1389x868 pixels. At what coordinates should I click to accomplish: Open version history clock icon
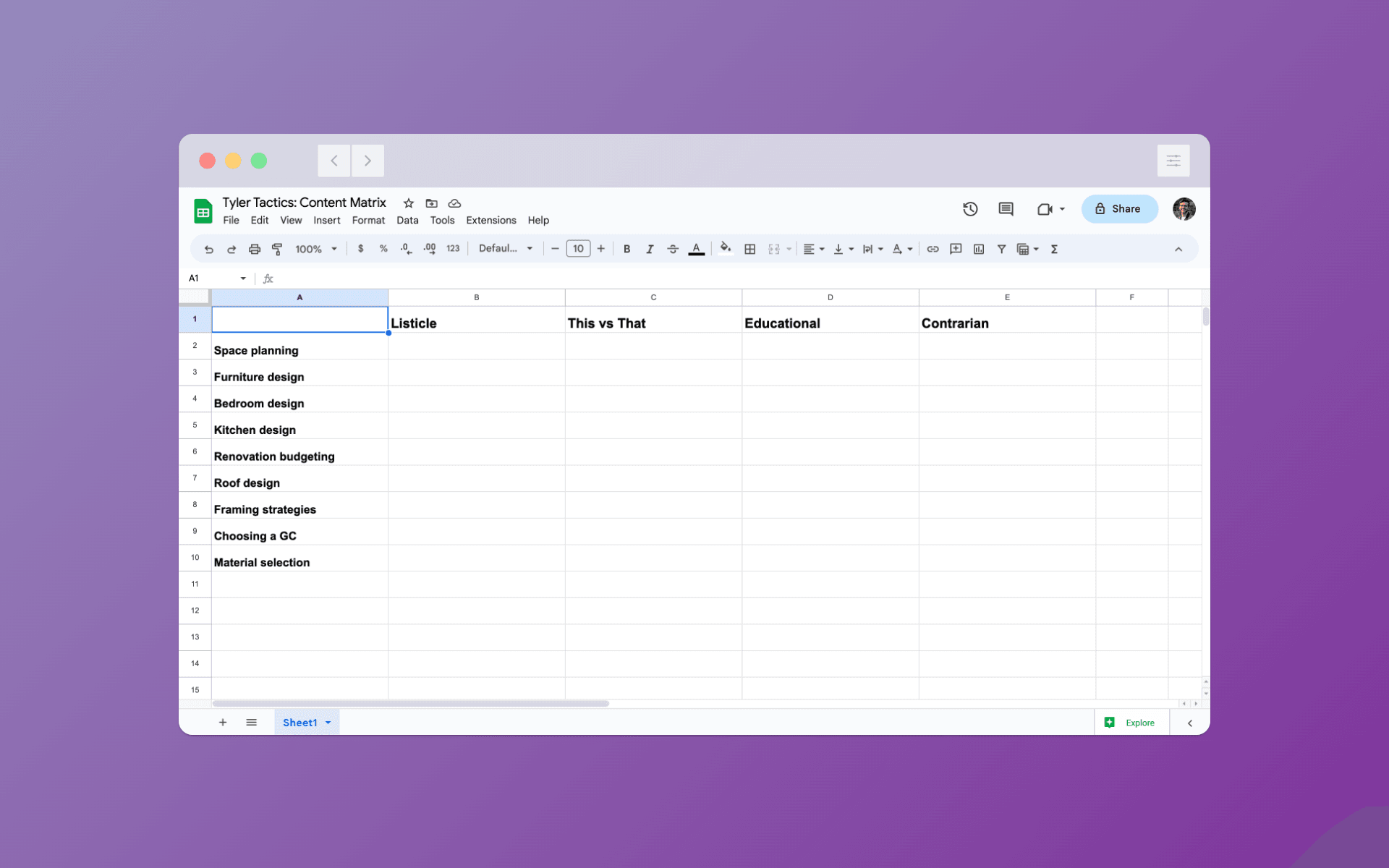click(x=970, y=209)
